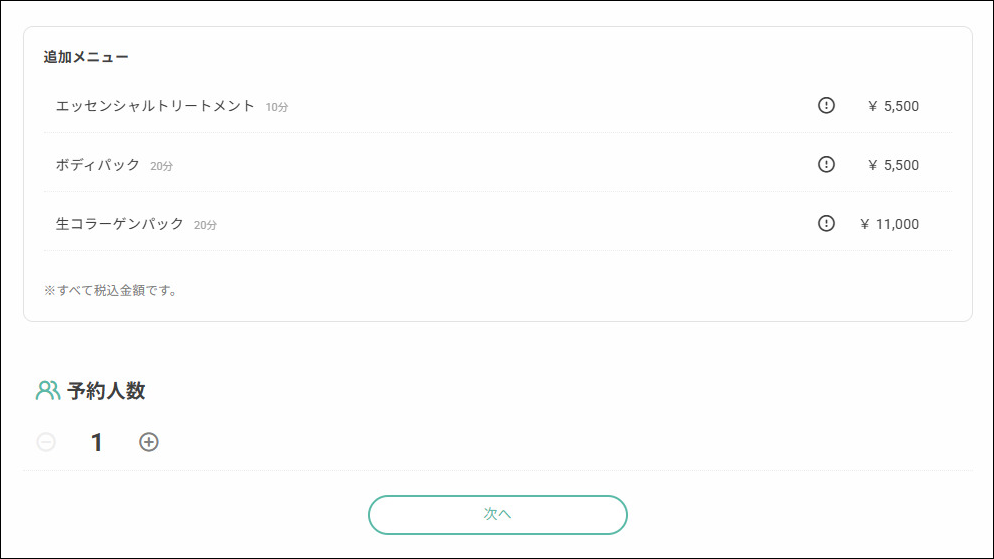
Task: Click the ¥11,000 price label
Action: click(x=889, y=224)
